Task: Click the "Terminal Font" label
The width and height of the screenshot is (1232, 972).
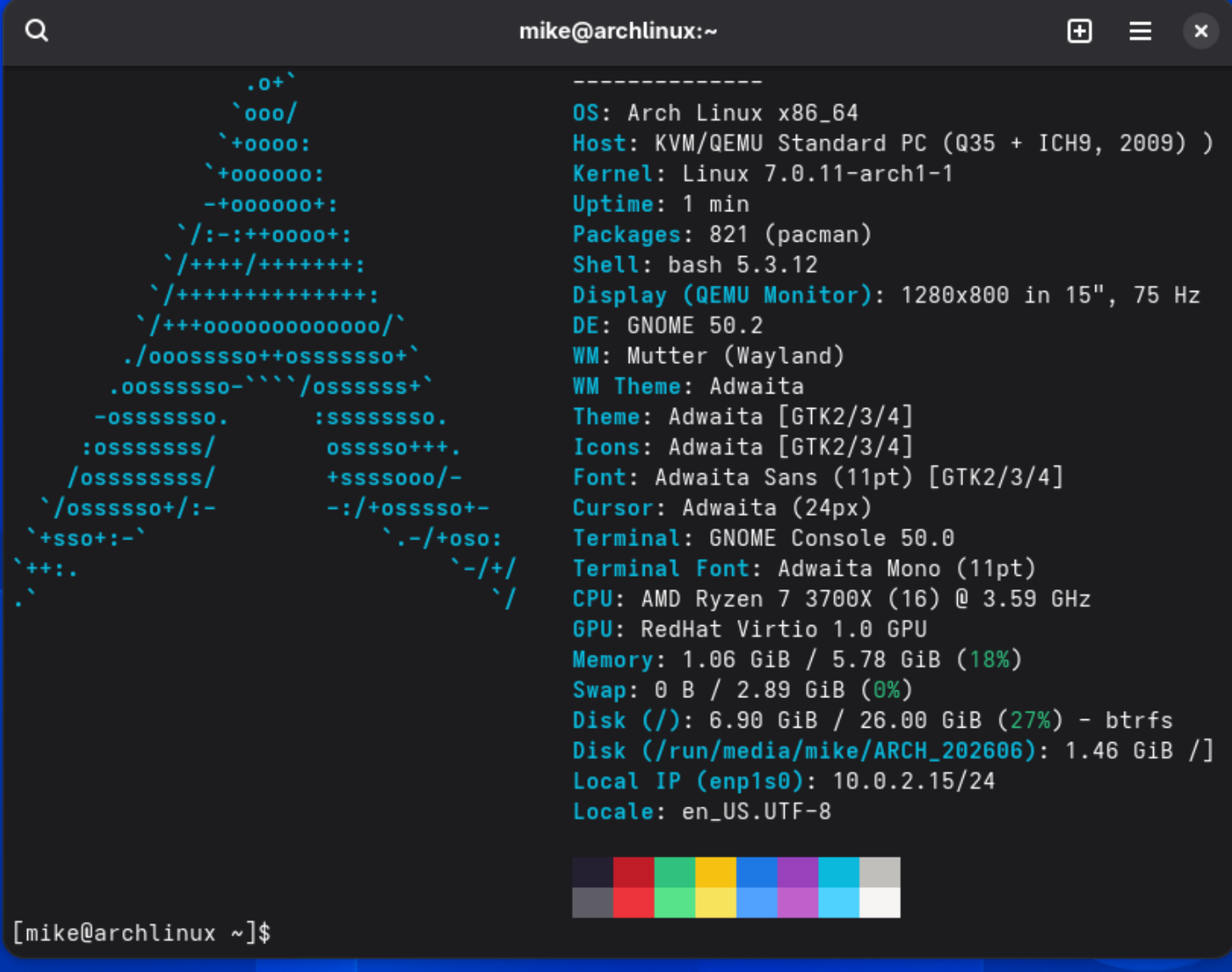Action: [661, 568]
